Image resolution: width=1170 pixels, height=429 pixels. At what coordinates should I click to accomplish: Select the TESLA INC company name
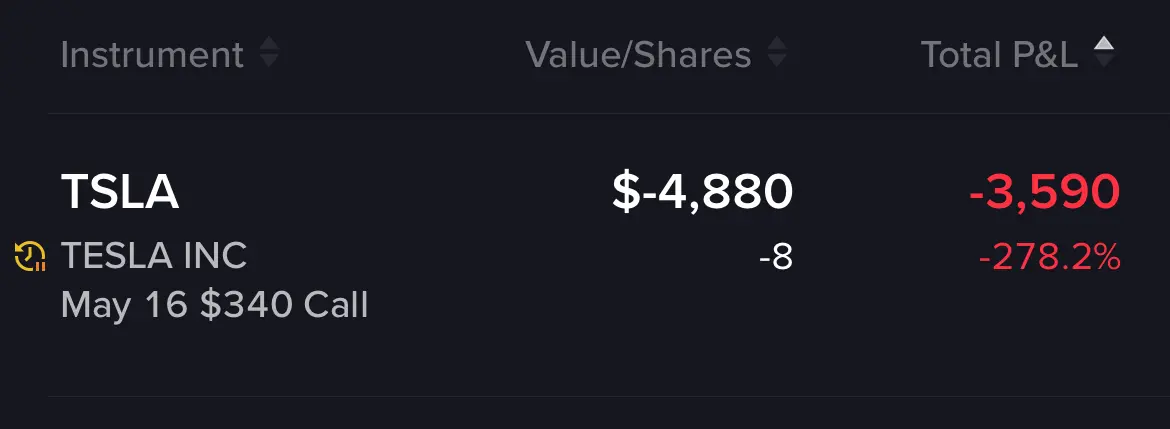[154, 257]
